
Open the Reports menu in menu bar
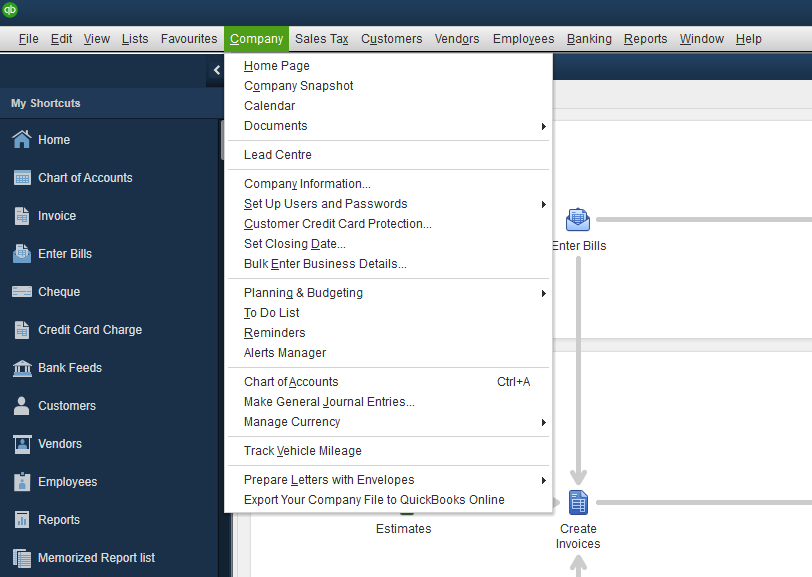click(x=645, y=39)
